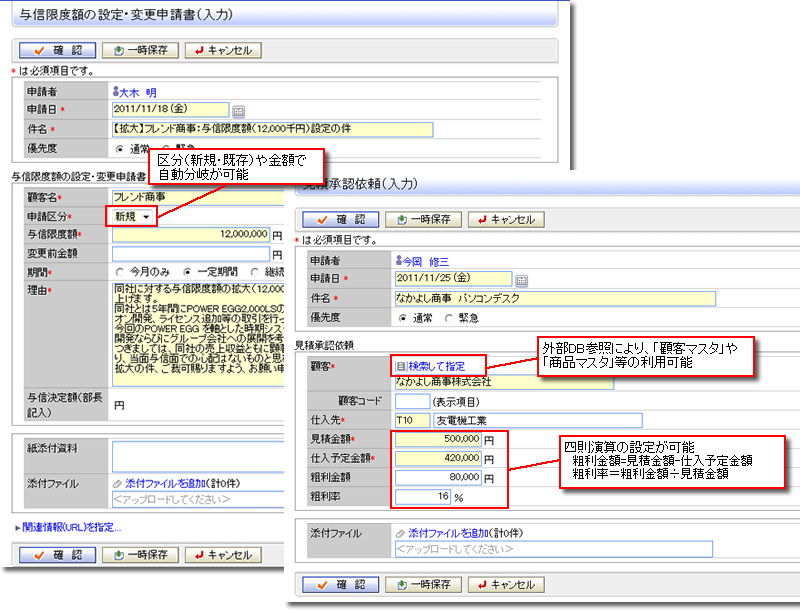Click top 確認 button in credit limit form
This screenshot has height=610, width=800.
click(x=57, y=50)
